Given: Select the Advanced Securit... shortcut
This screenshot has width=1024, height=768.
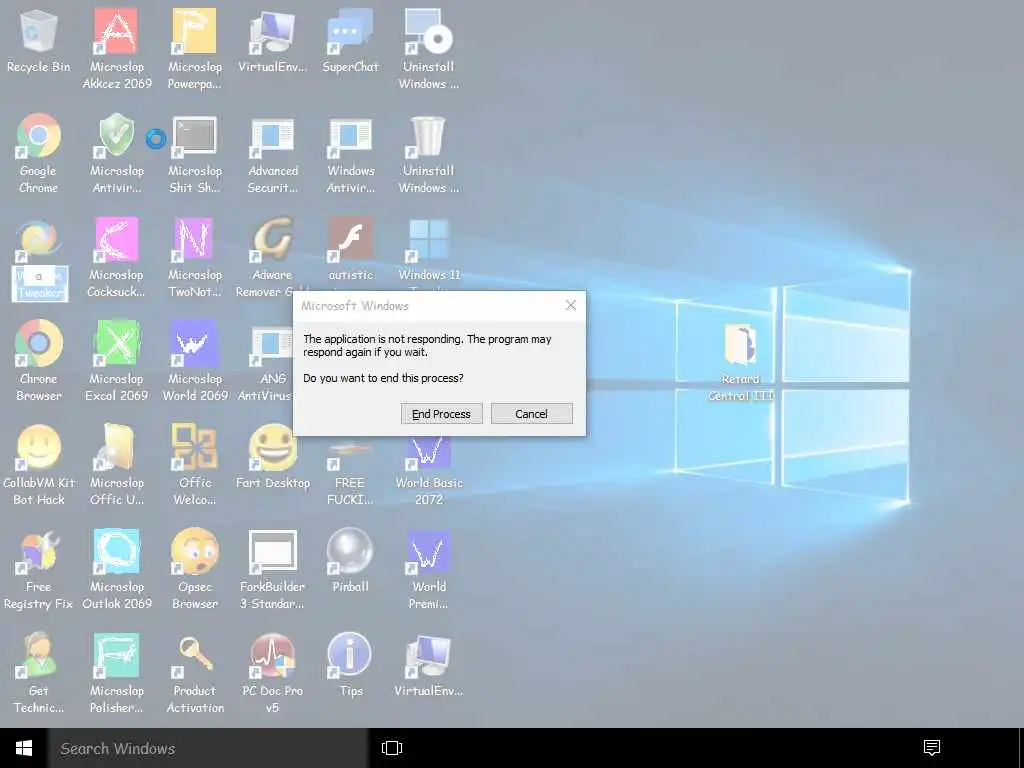Looking at the screenshot, I should click(272, 135).
